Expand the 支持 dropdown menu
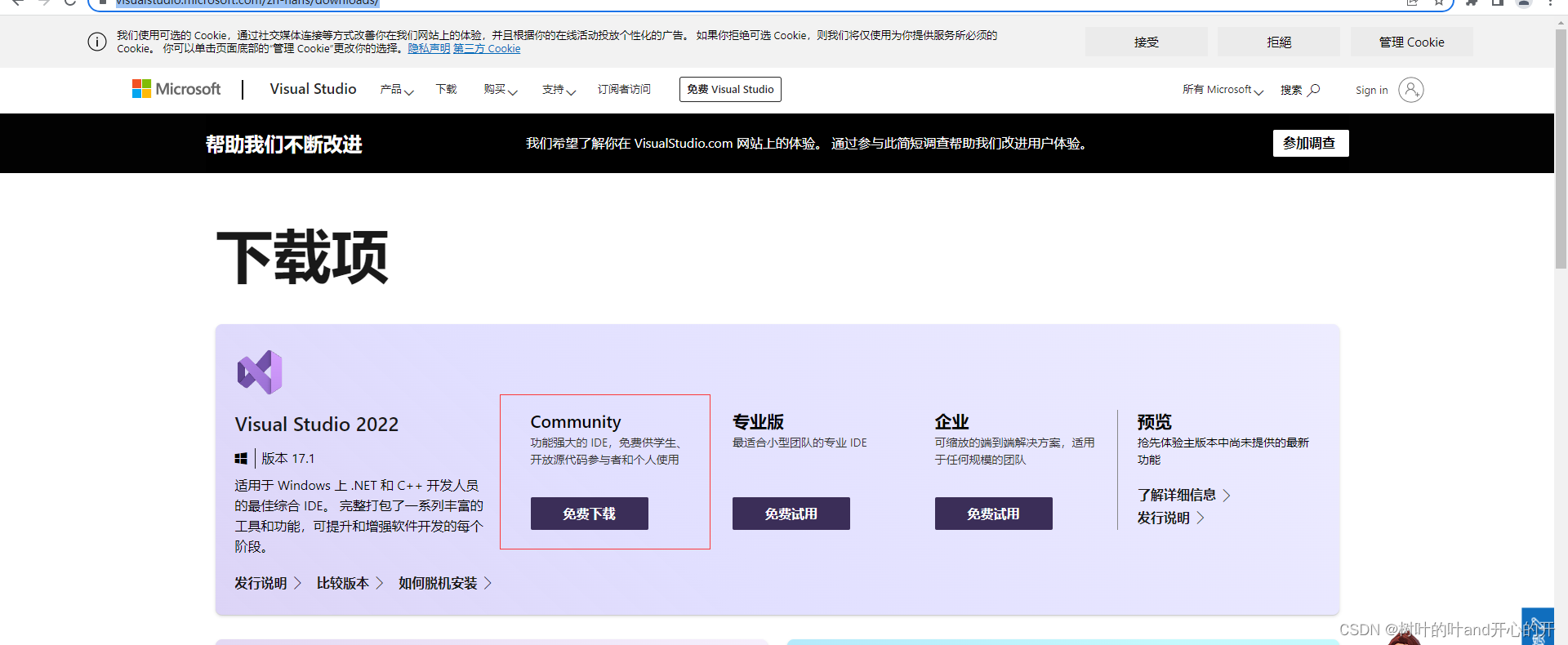This screenshot has height=645, width=1568. pos(559,90)
